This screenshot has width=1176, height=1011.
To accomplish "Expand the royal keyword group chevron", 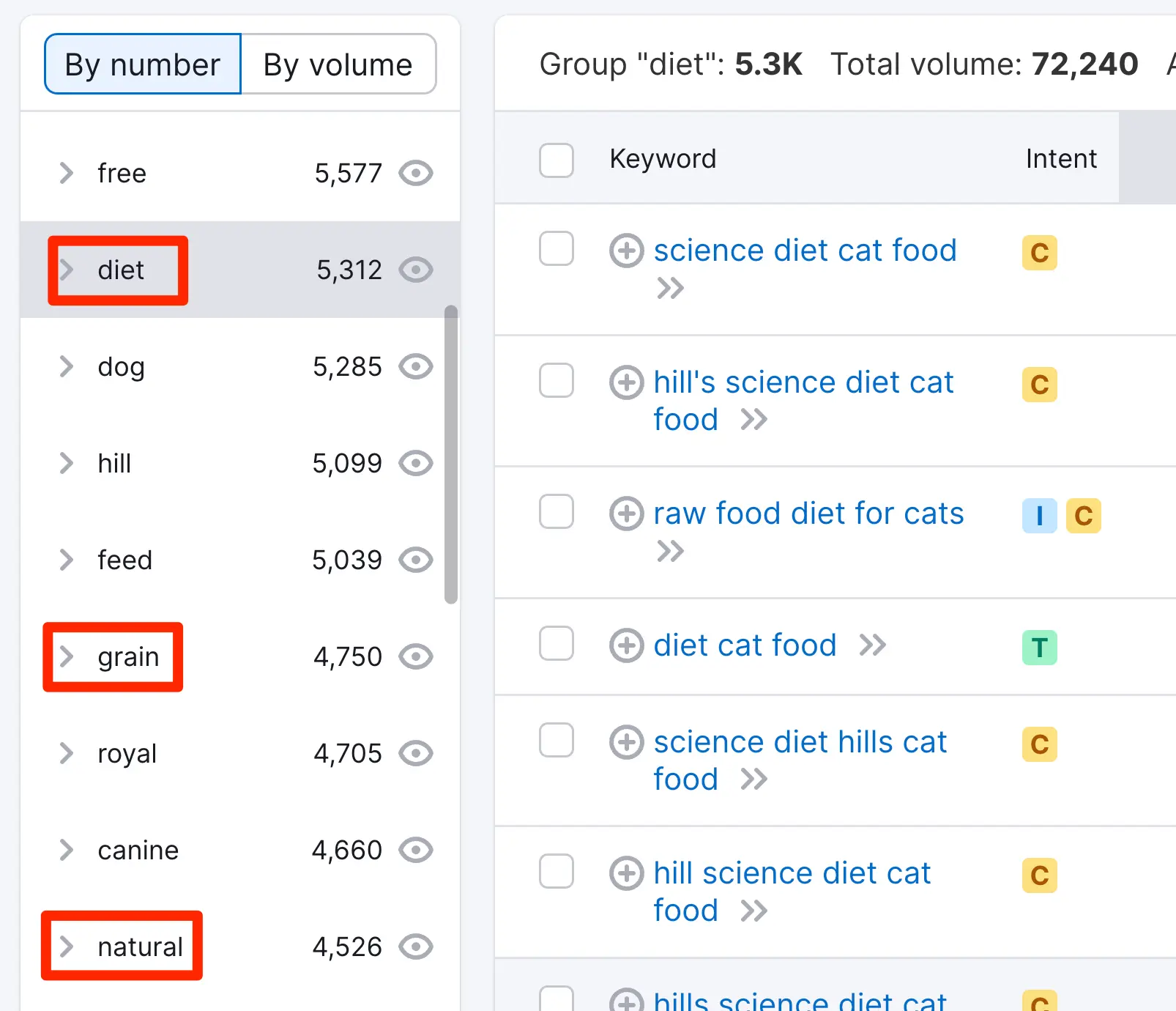I will coord(67,753).
